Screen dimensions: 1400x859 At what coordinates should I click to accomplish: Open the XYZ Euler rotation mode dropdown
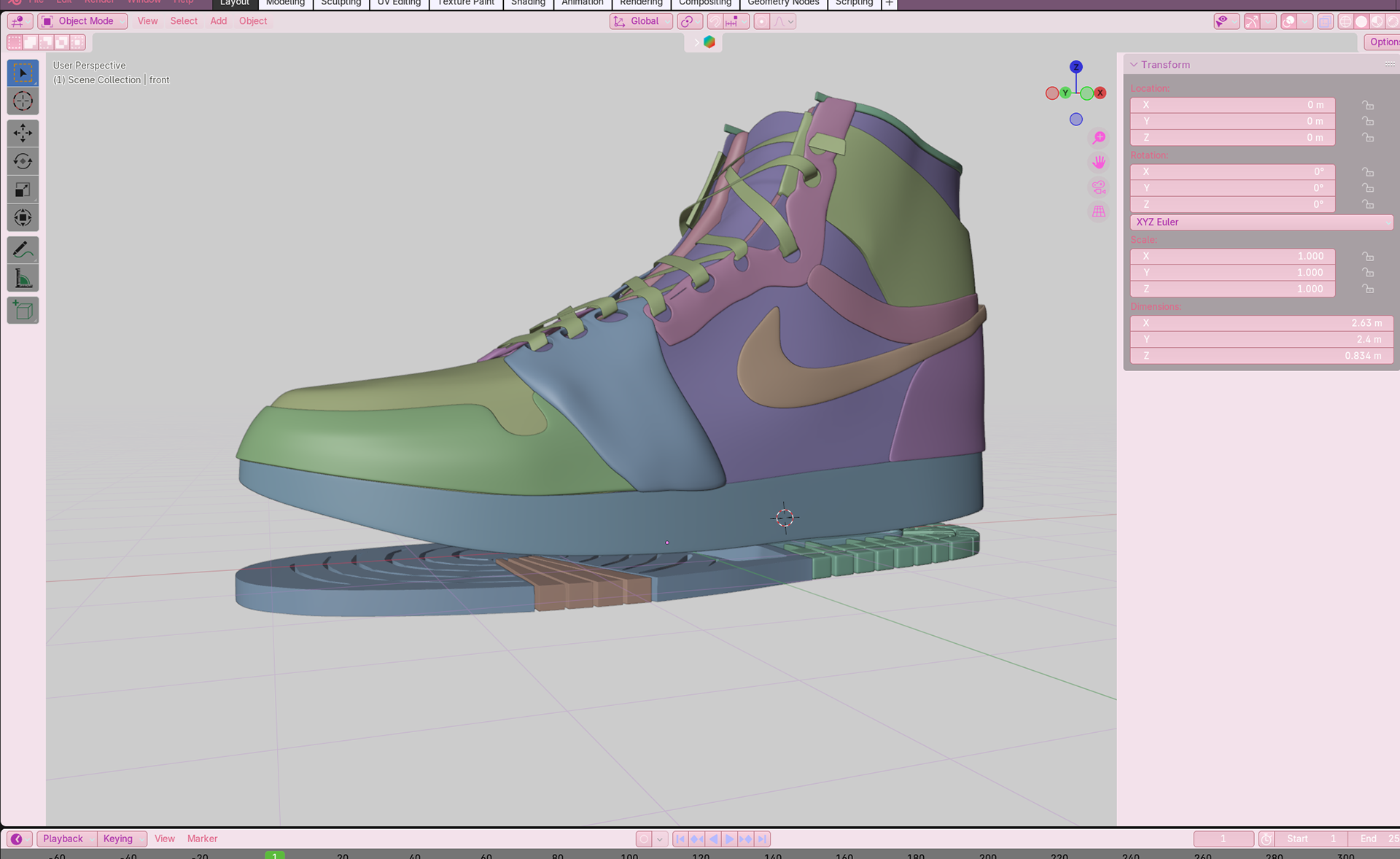[1261, 222]
